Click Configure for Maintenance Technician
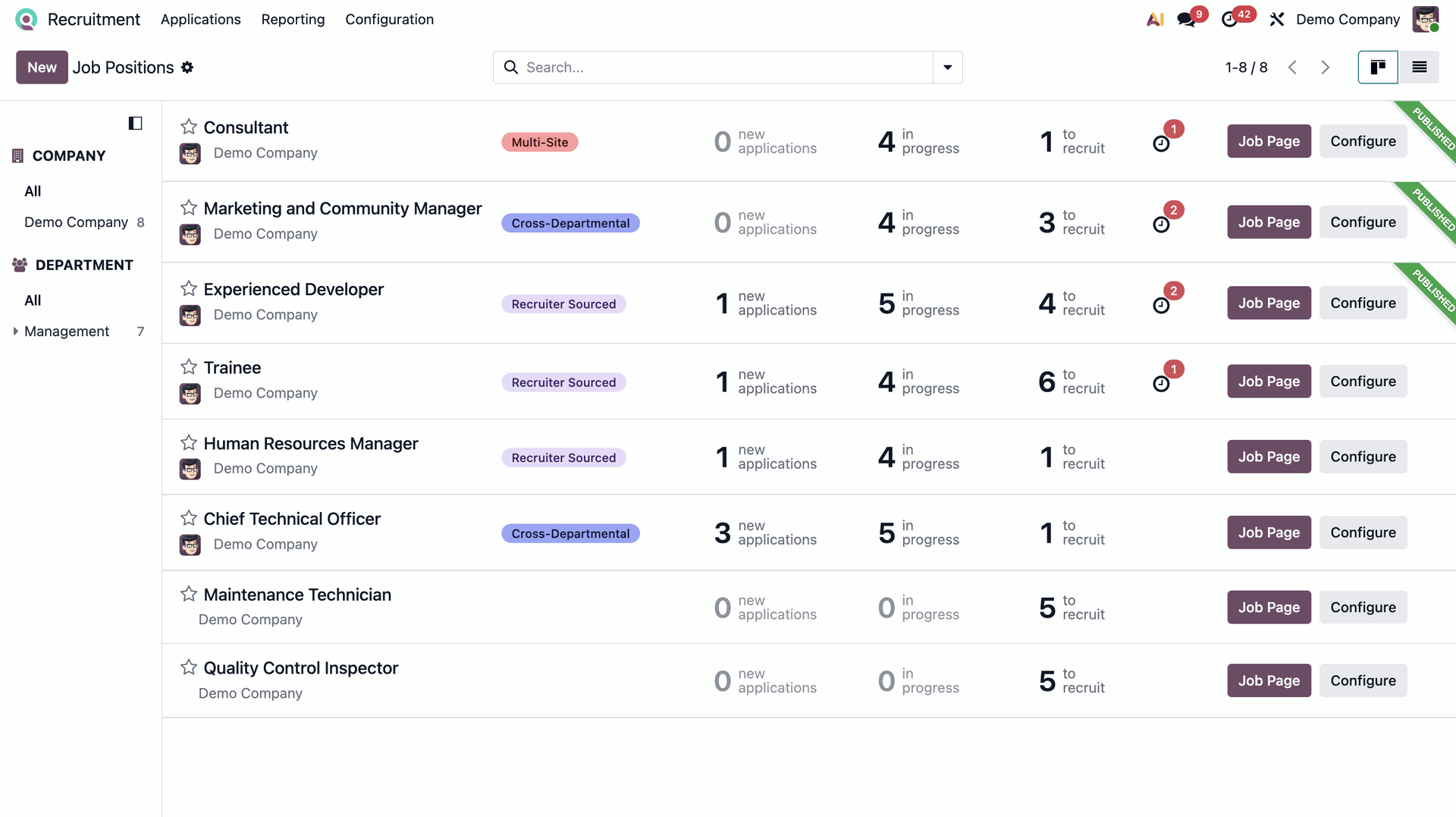The height and width of the screenshot is (817, 1456). (1363, 607)
